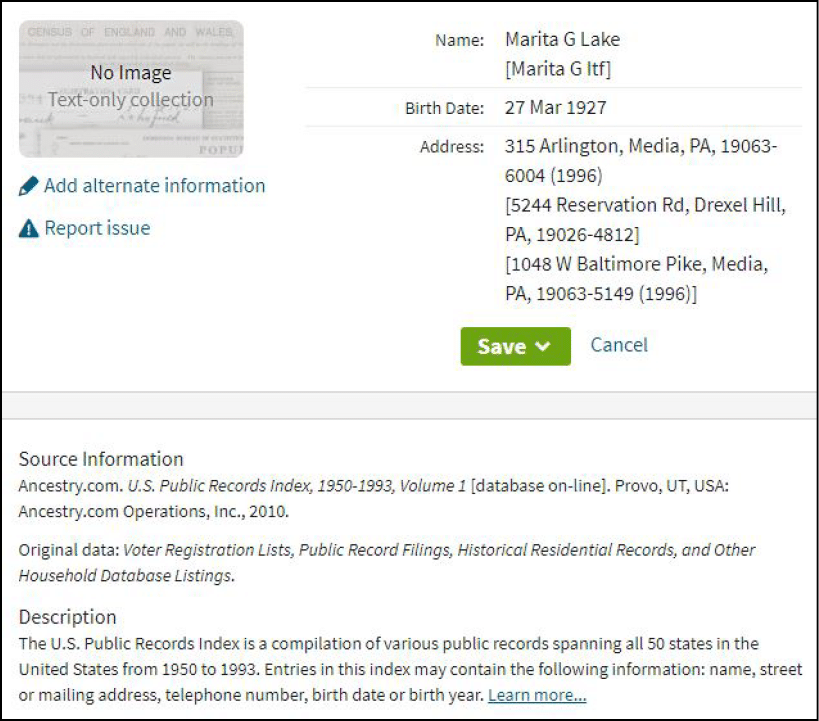This screenshot has height=721, width=819.
Task: Click the warning triangle icon beside Report issue
Action: [x=29, y=229]
